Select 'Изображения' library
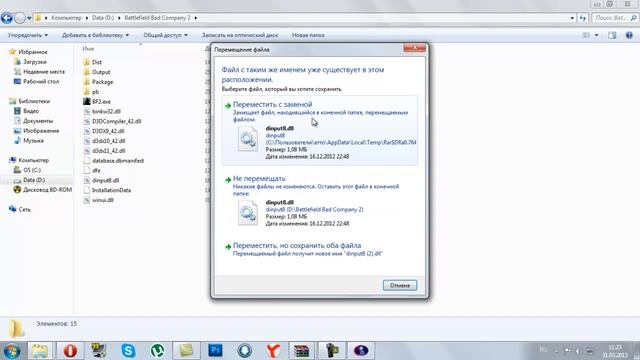640x360 pixels. tap(41, 131)
